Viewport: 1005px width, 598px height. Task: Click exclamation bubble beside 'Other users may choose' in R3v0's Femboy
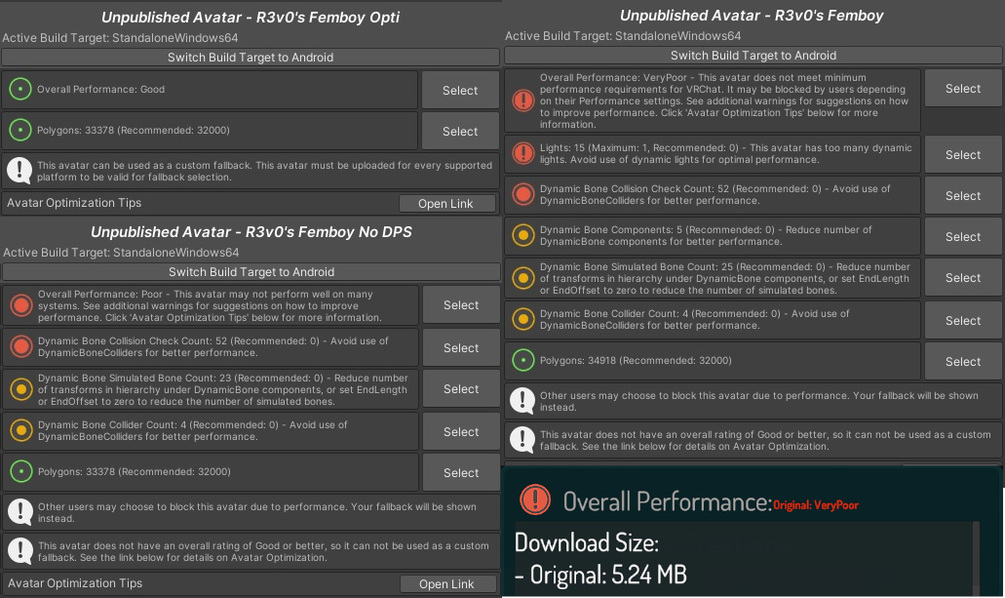[522, 401]
